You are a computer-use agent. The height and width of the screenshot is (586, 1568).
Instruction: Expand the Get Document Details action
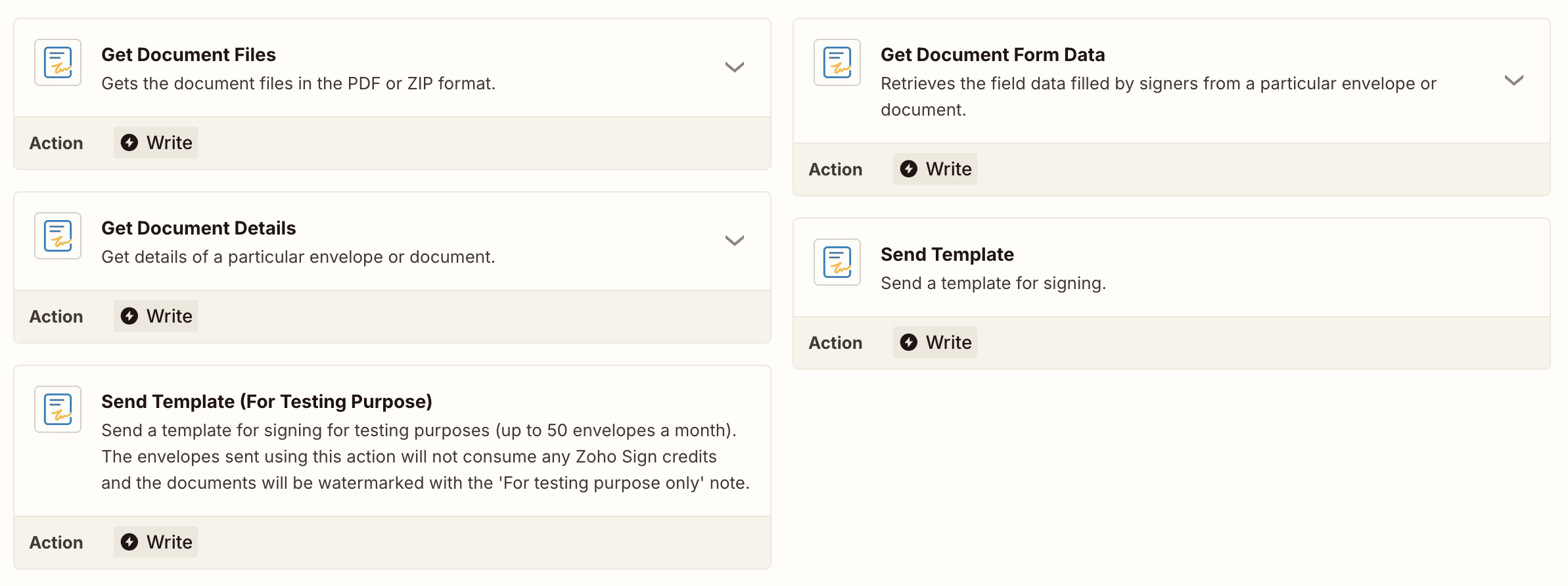(735, 240)
